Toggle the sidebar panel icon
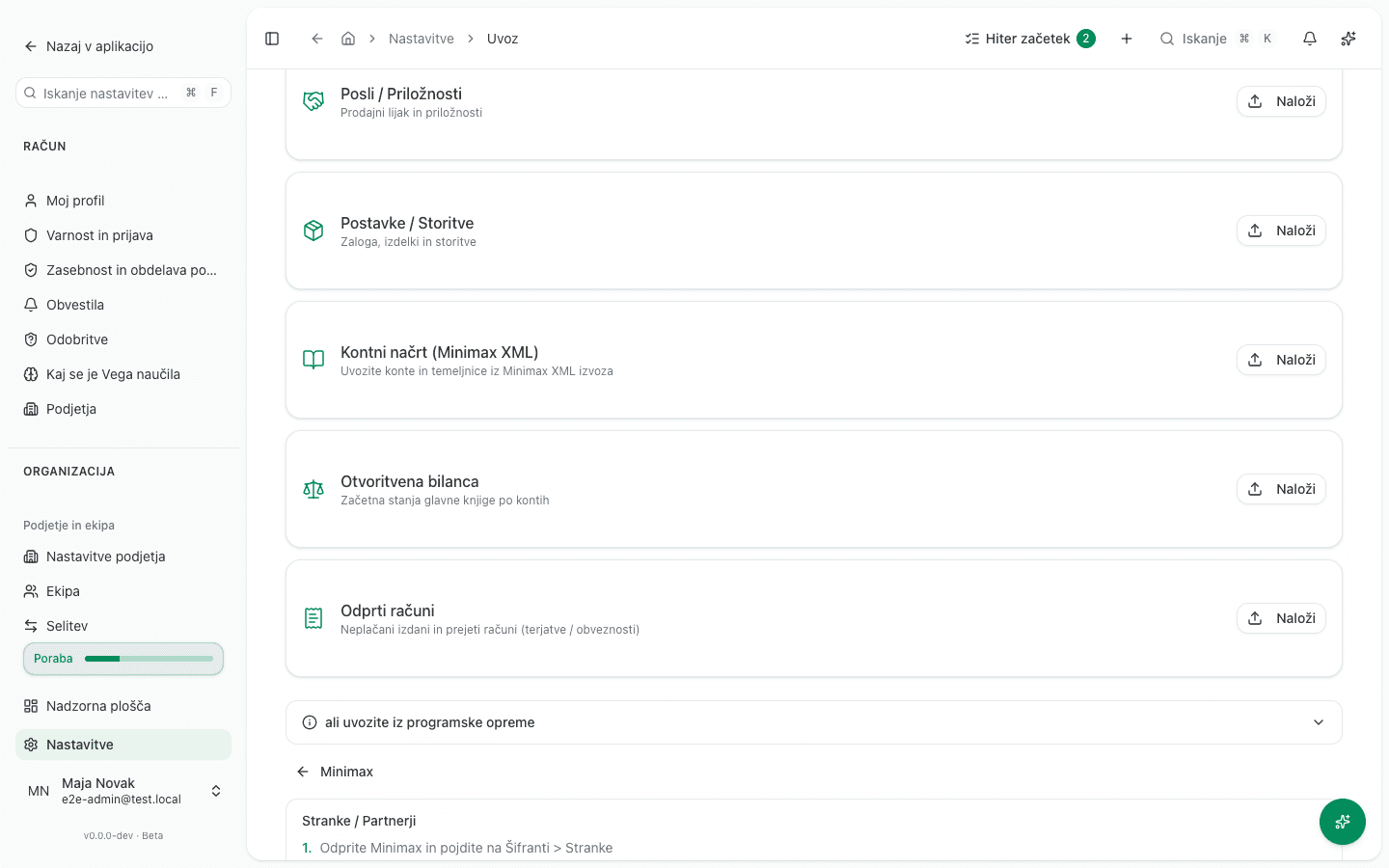 coord(272,39)
